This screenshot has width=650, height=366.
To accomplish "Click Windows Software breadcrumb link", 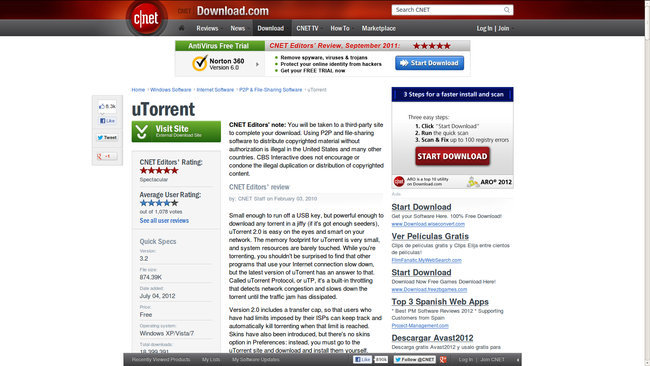I will (x=170, y=90).
